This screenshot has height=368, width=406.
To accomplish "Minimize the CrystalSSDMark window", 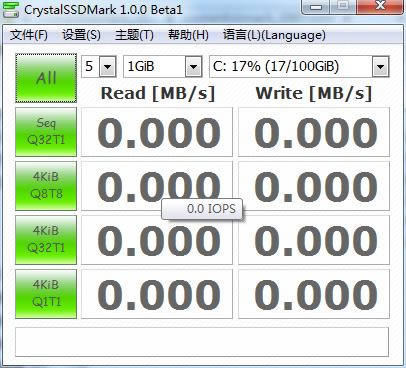I will pyautogui.click(x=316, y=6).
